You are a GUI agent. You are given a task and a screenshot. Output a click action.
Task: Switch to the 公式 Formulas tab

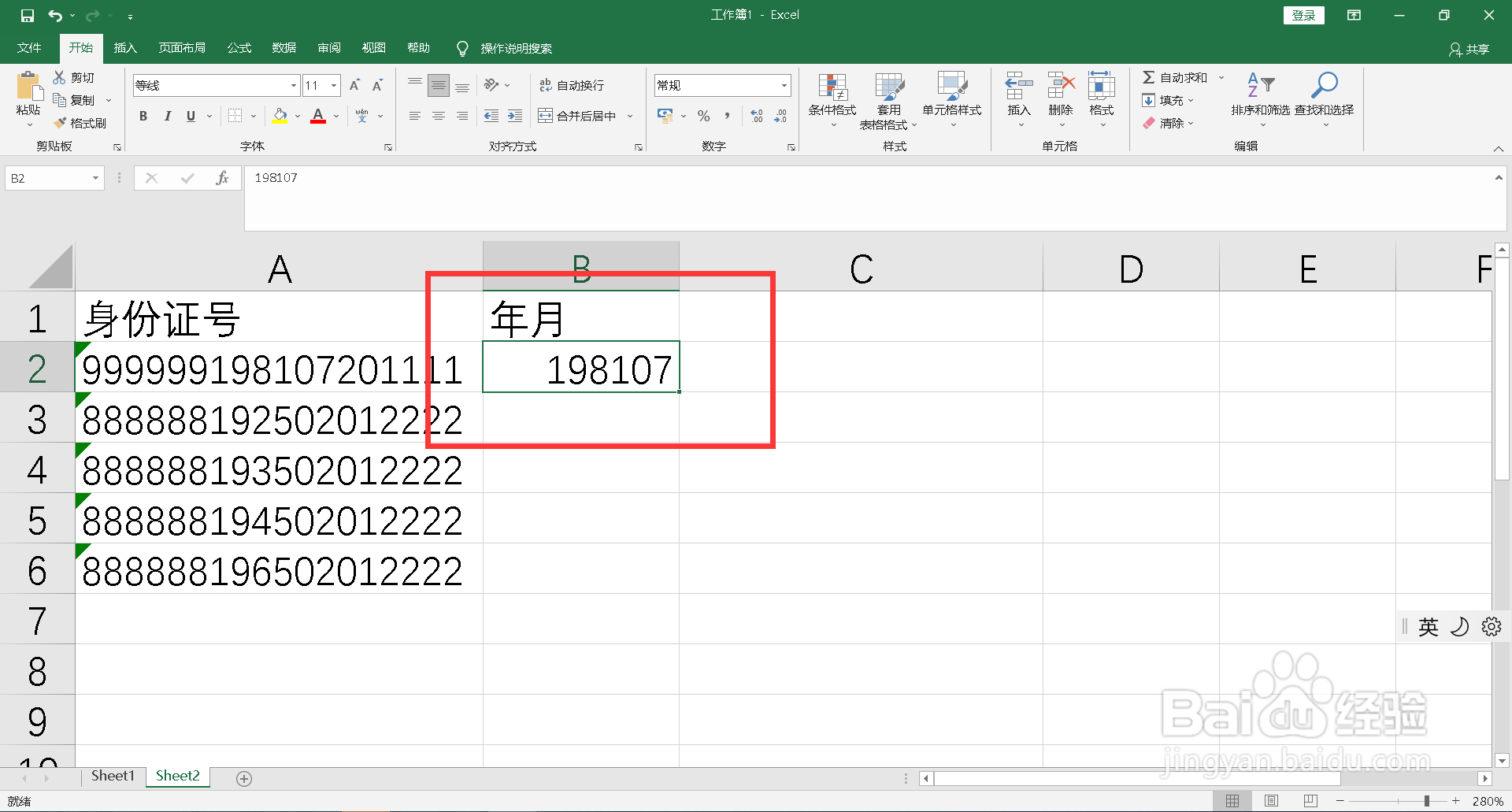click(x=239, y=48)
